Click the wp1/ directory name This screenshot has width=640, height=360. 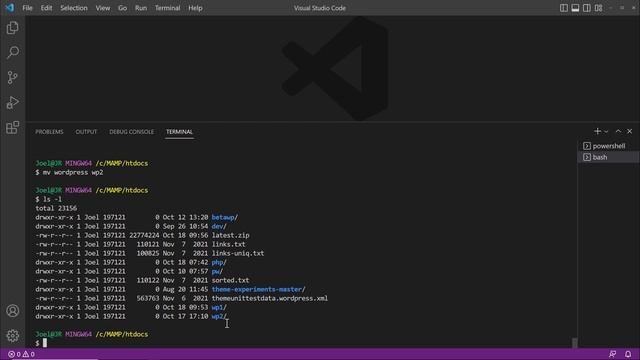coord(219,307)
